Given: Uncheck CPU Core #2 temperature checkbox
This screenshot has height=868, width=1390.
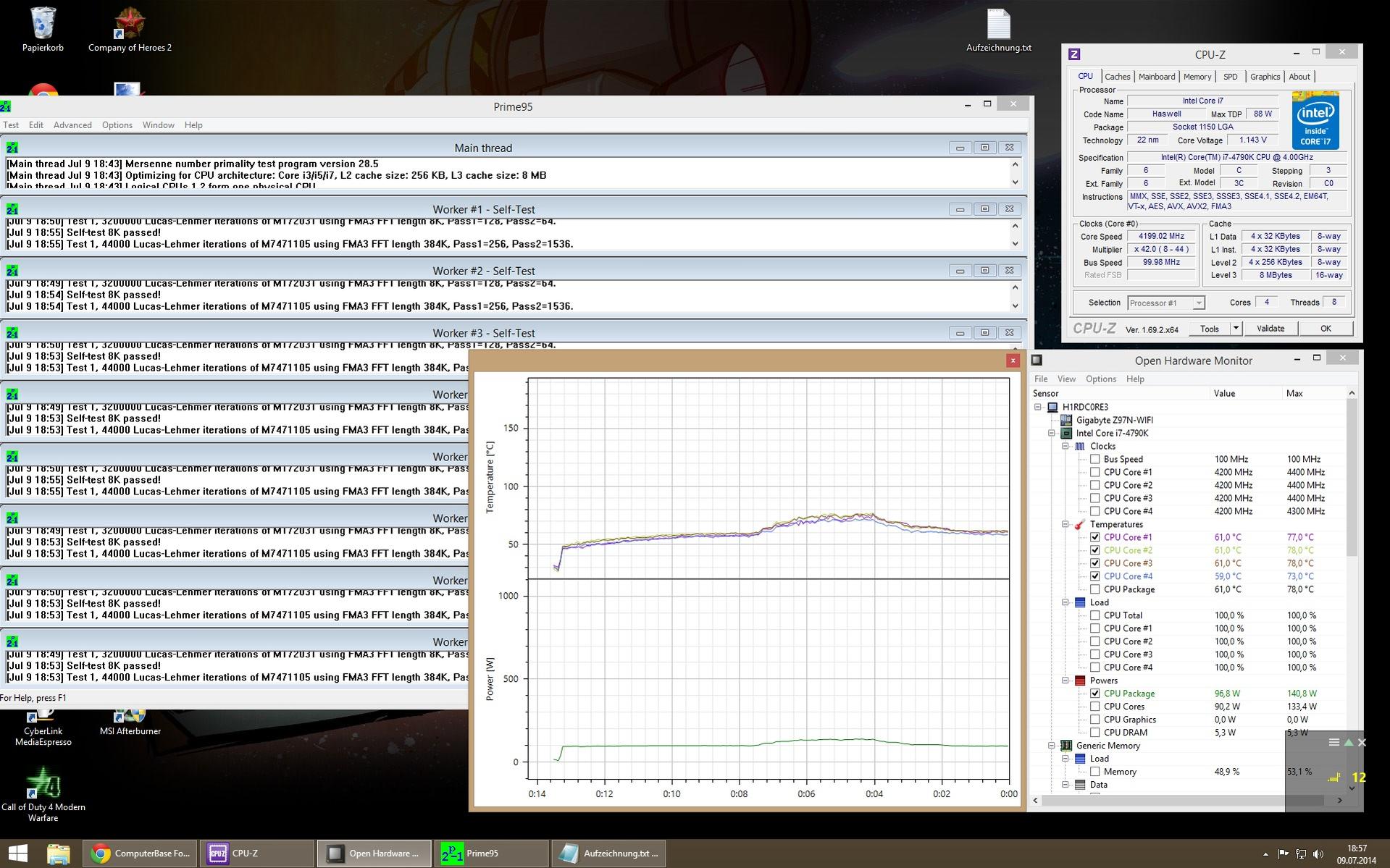Looking at the screenshot, I should 1094,550.
